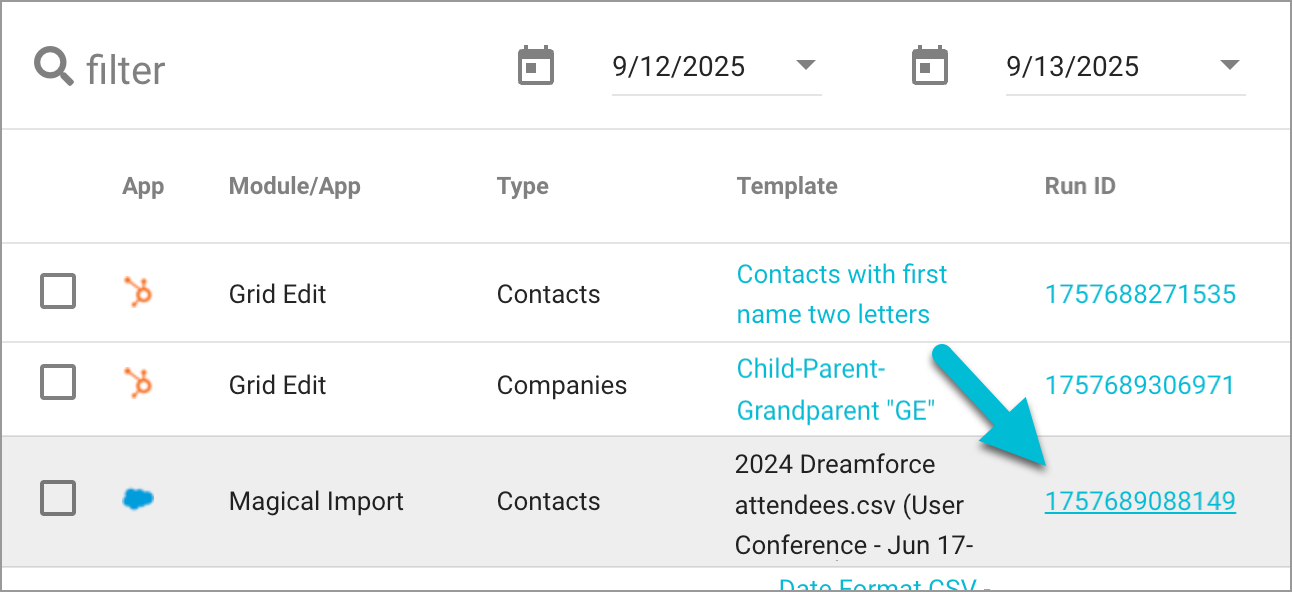Click the HubSpot icon on the Contacts Grid Edit row
Viewport: 1292px width, 592px height.
(x=139, y=292)
